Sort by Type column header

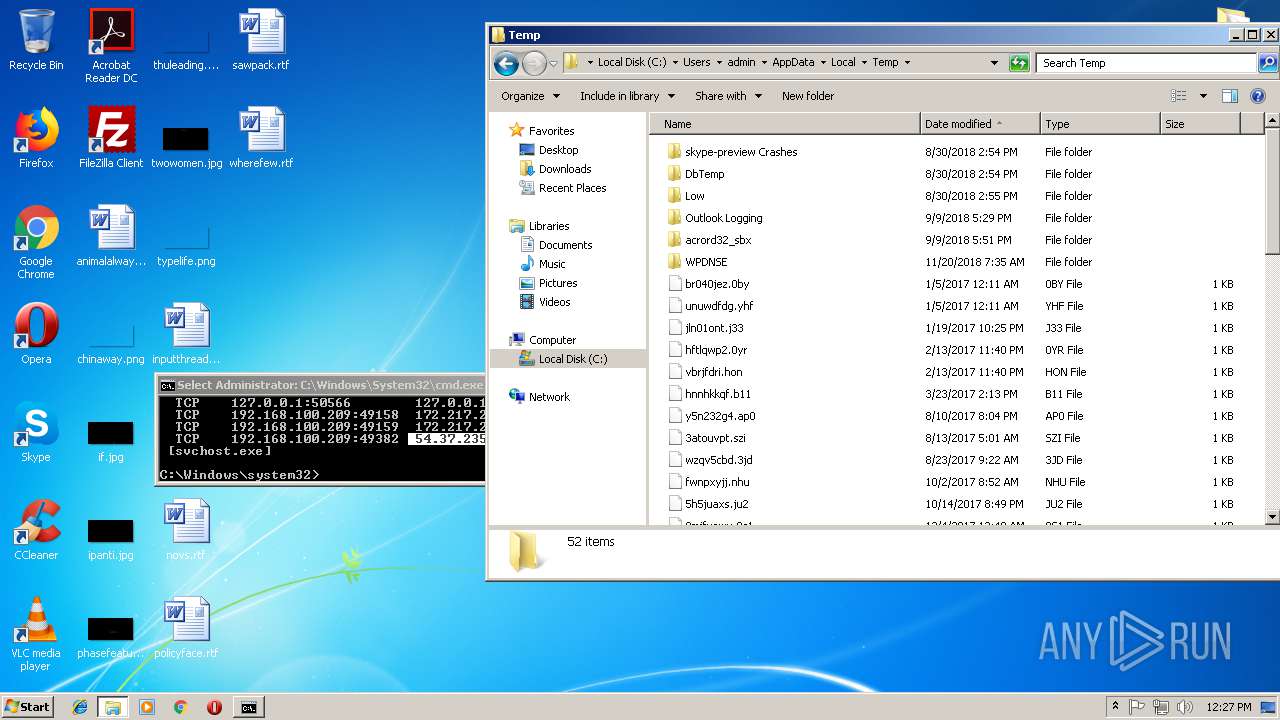pos(1100,124)
